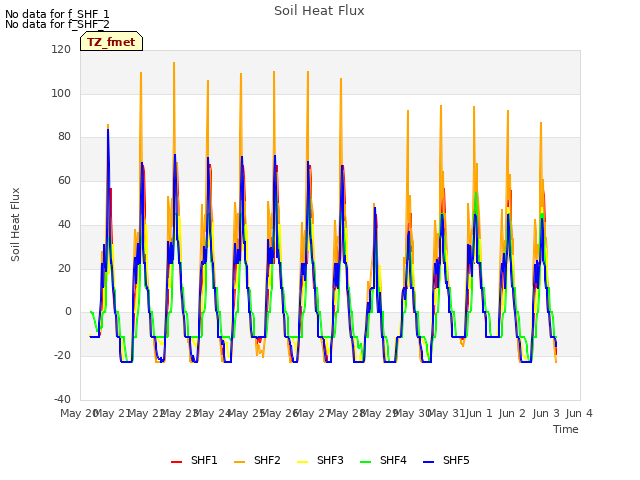Click the Jun 2 date tick label
The image size is (640, 480).
[x=512, y=413]
